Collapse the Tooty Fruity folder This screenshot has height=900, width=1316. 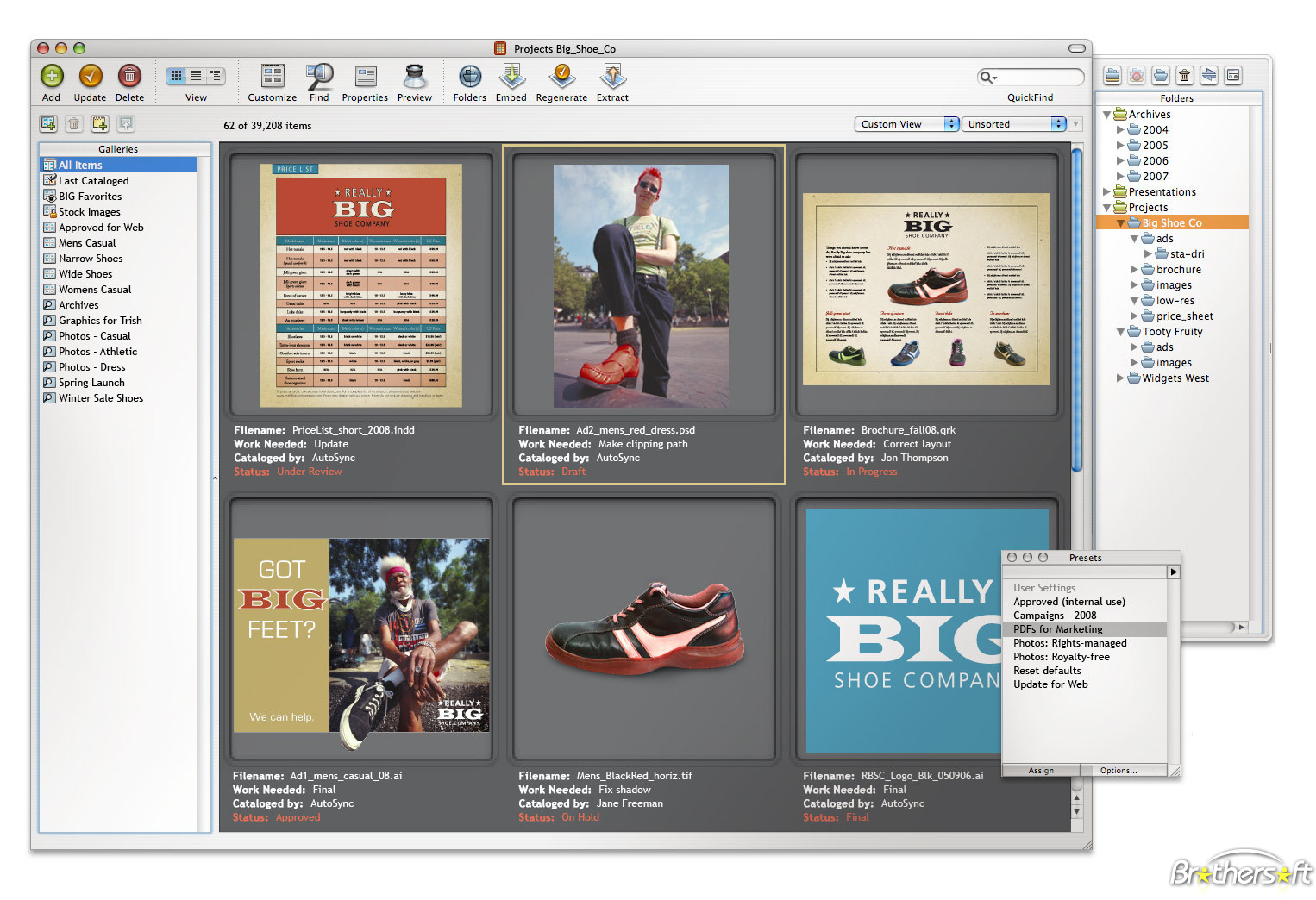pyautogui.click(x=1120, y=332)
